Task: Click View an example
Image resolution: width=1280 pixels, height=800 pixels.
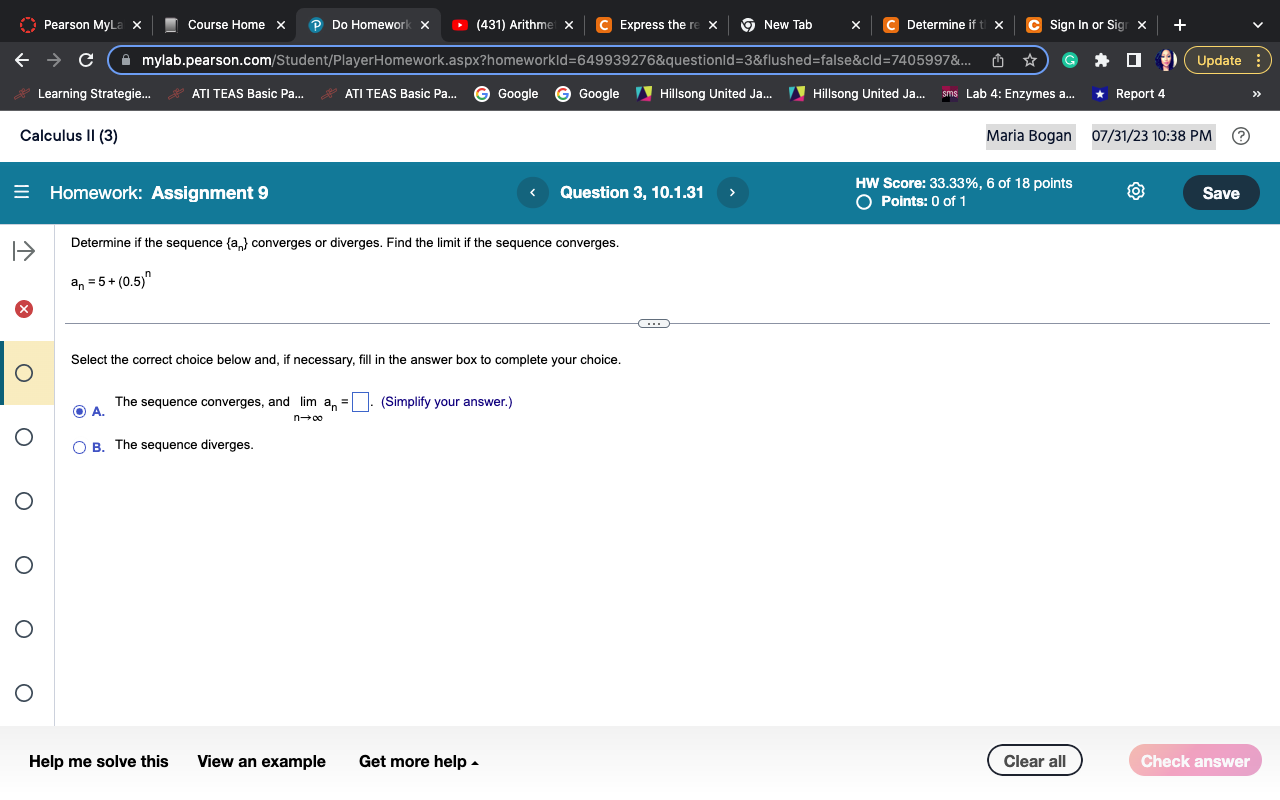Action: [262, 762]
